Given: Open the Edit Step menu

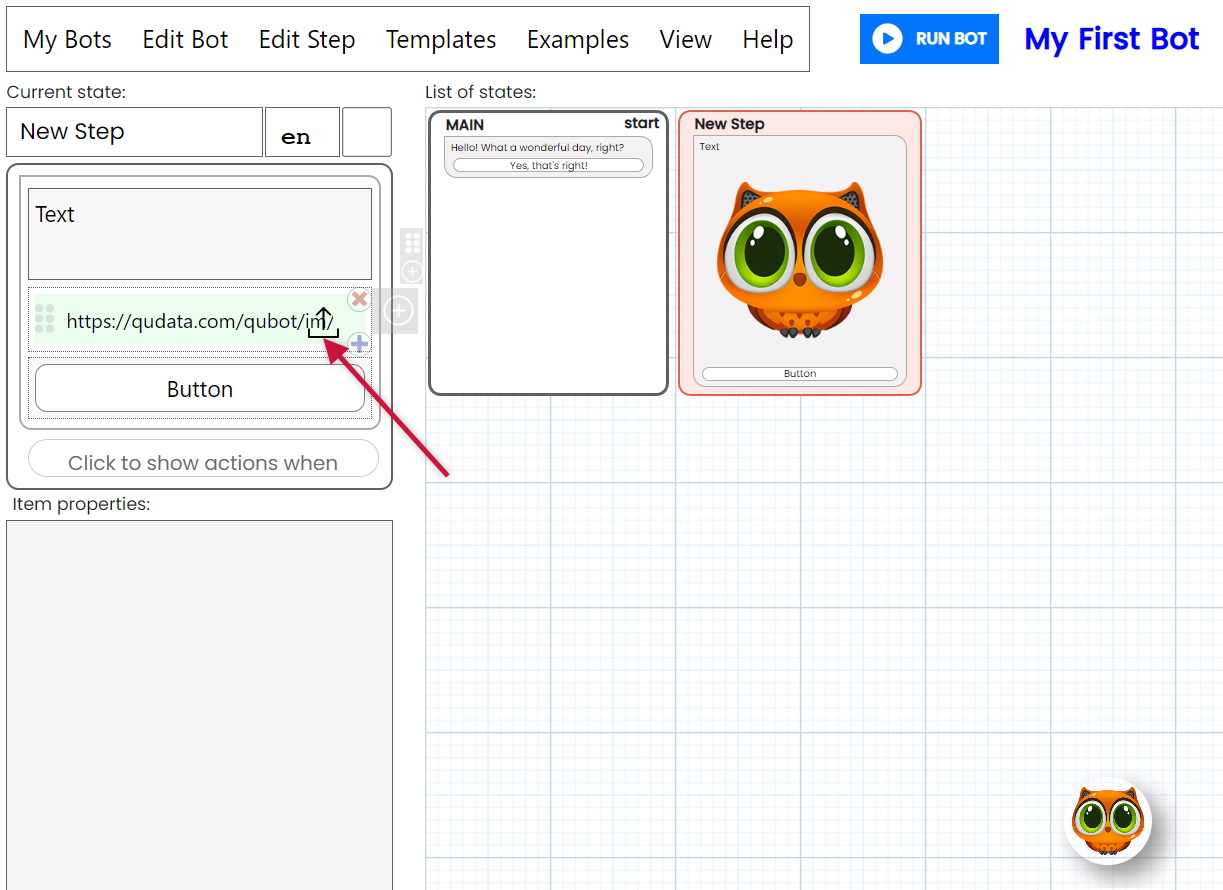Looking at the screenshot, I should click(307, 40).
